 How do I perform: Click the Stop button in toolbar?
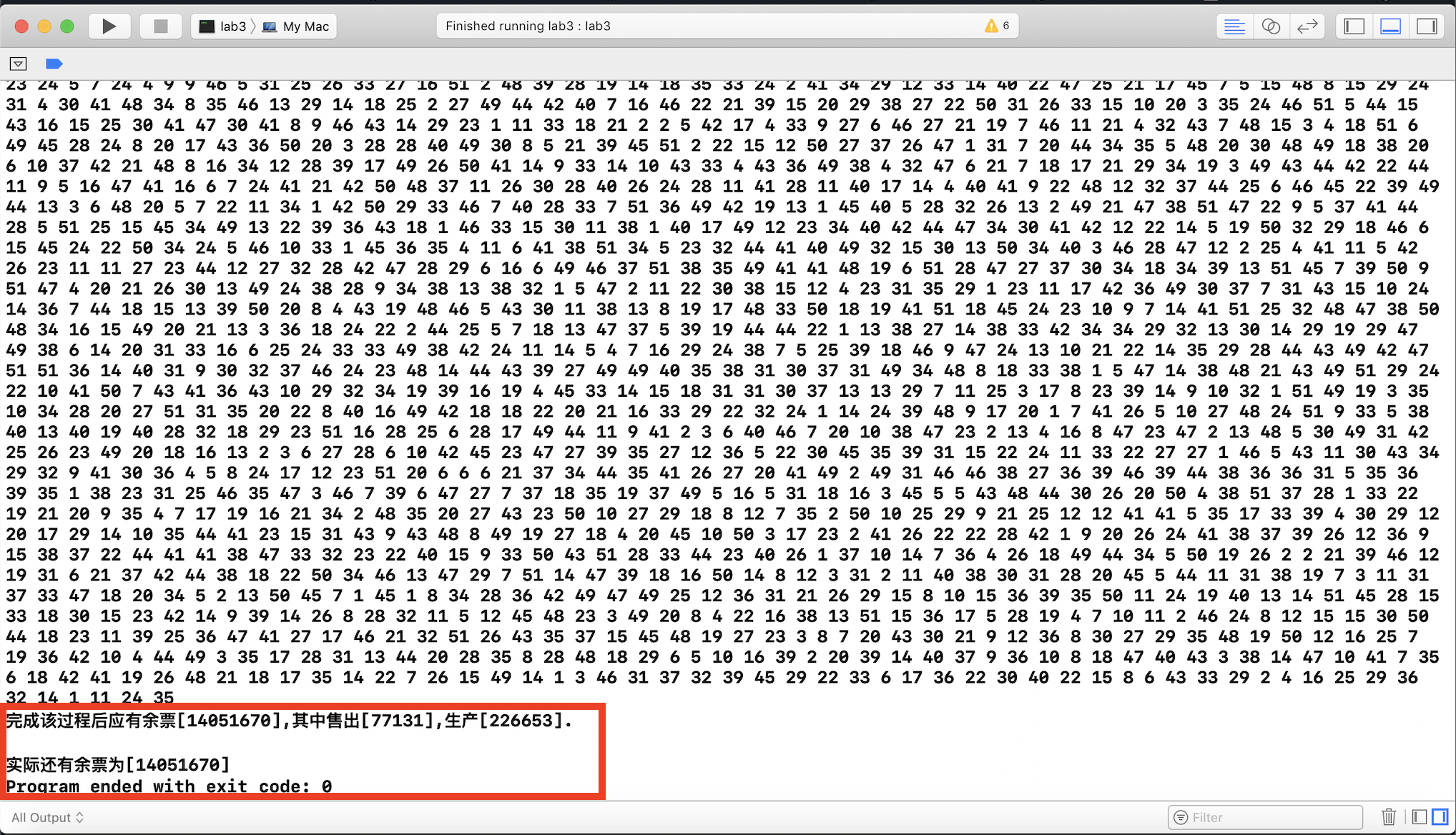(x=160, y=26)
